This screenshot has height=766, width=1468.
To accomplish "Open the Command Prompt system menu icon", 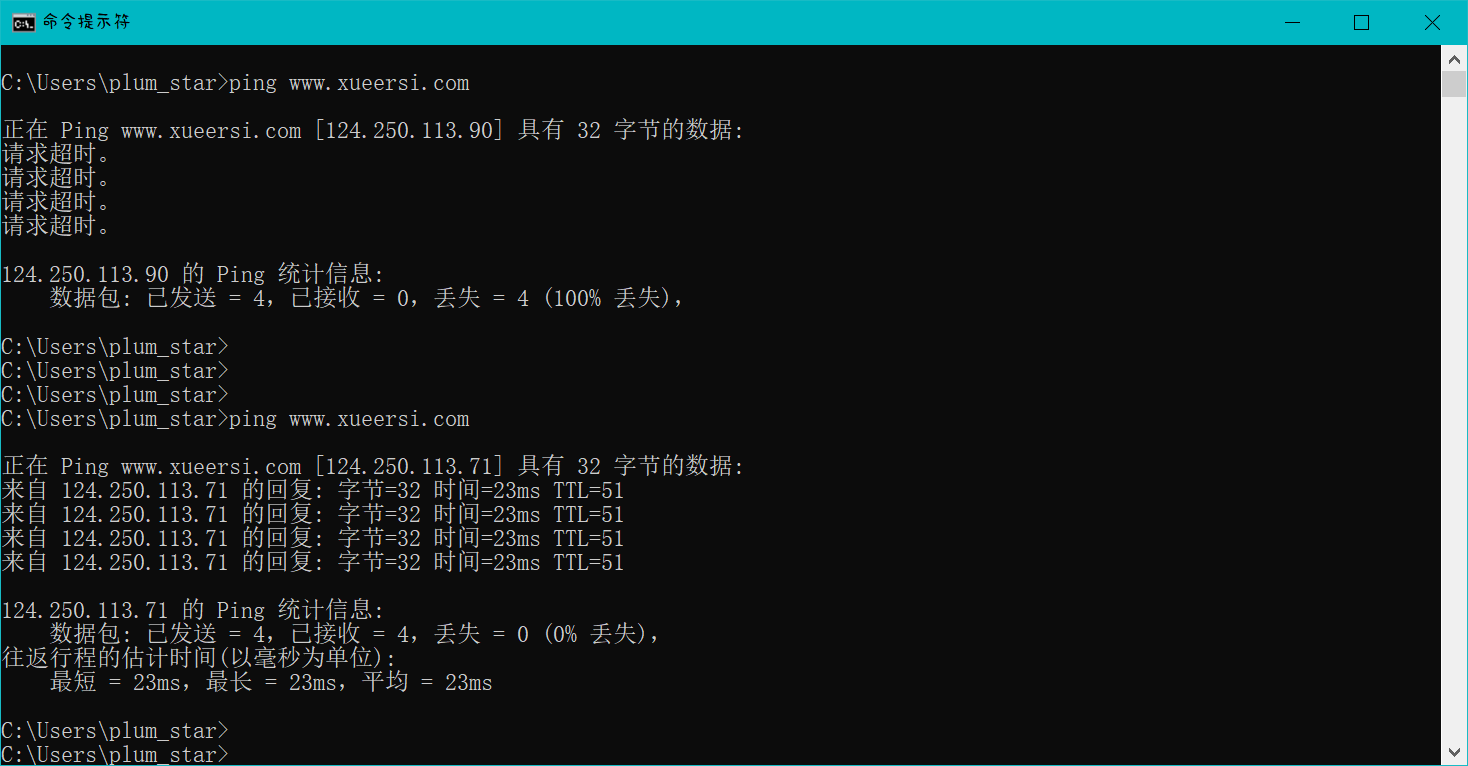I will (x=22, y=22).
